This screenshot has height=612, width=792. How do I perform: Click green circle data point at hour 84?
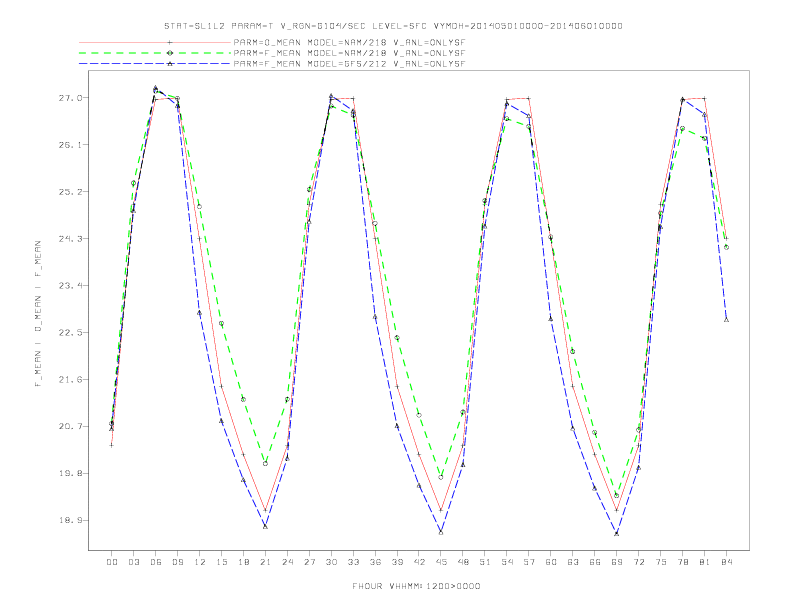(726, 247)
